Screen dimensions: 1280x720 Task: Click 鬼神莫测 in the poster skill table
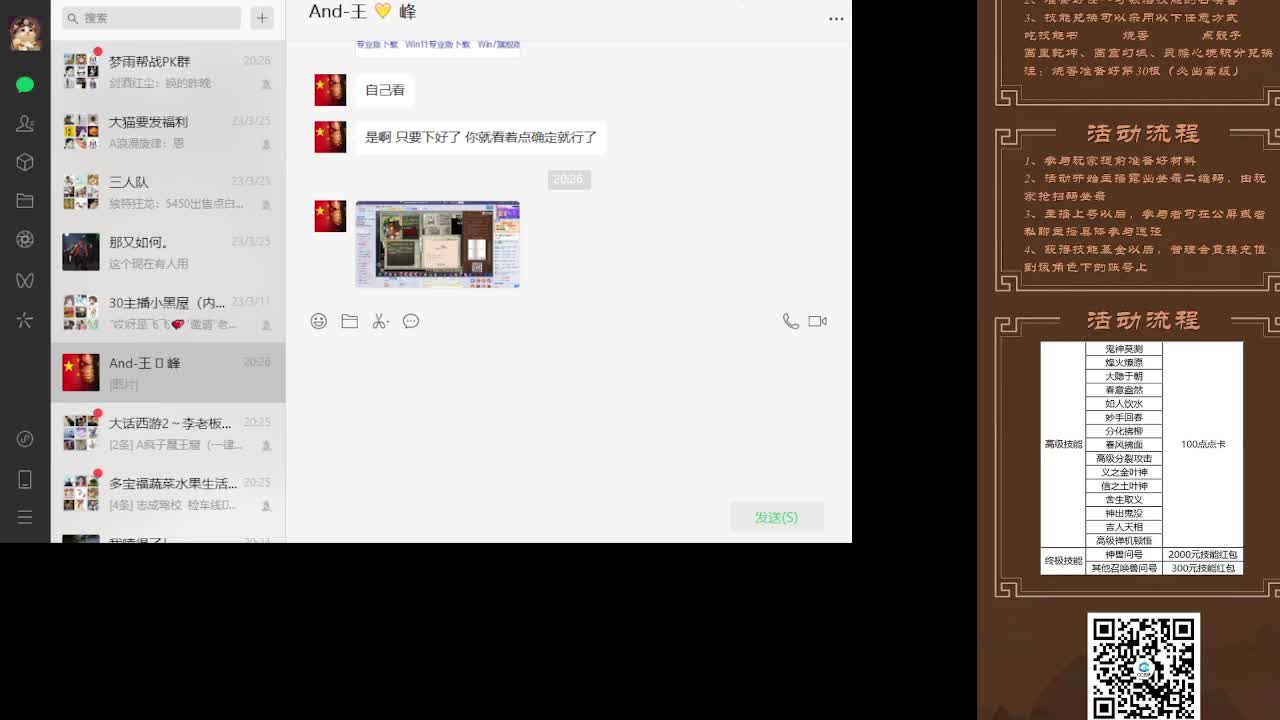(1124, 349)
